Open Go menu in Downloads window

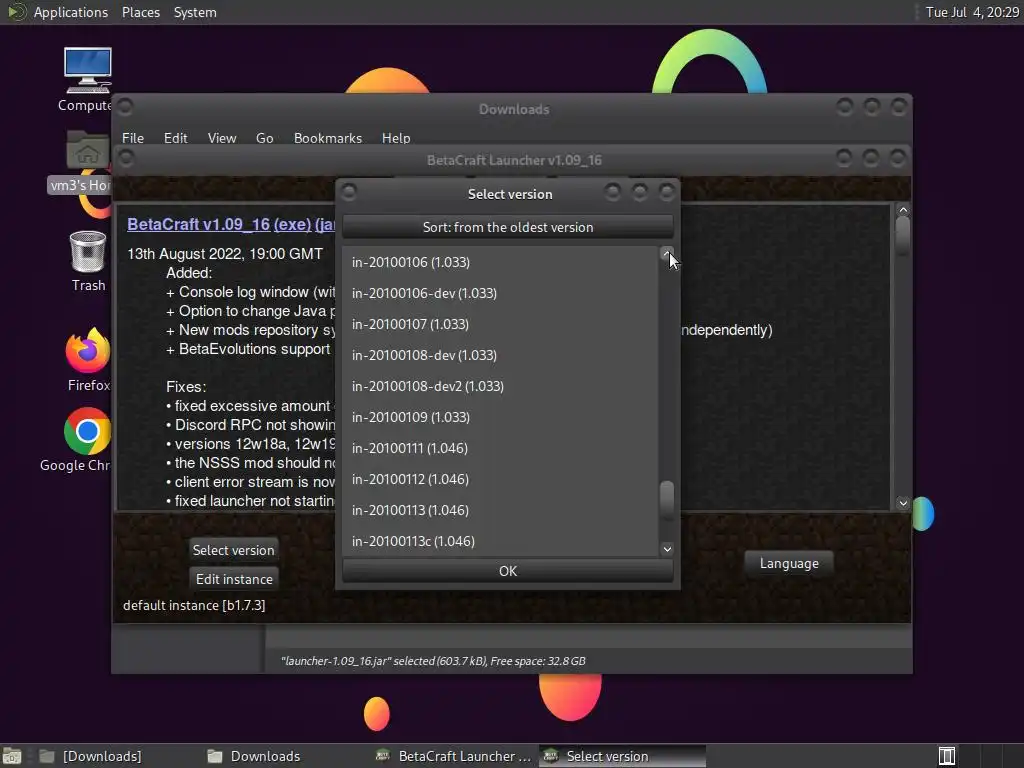(264, 138)
